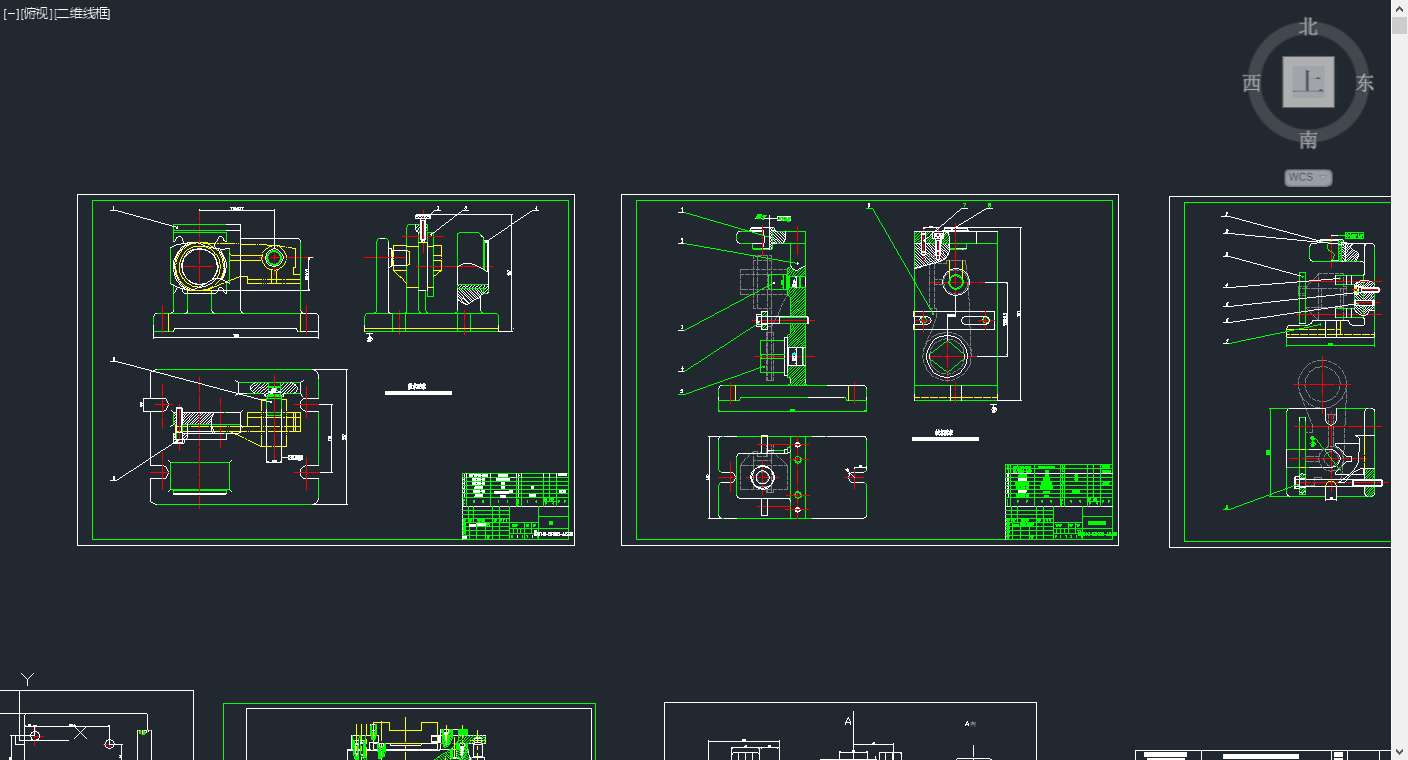Click the vertical scrollbar up arrow

pos(1399,8)
